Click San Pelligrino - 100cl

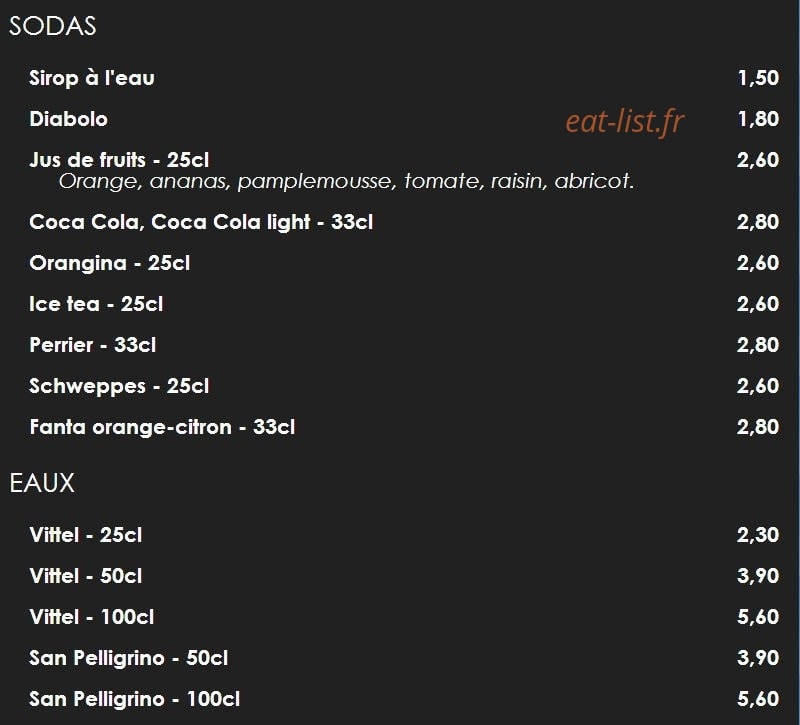pos(135,699)
